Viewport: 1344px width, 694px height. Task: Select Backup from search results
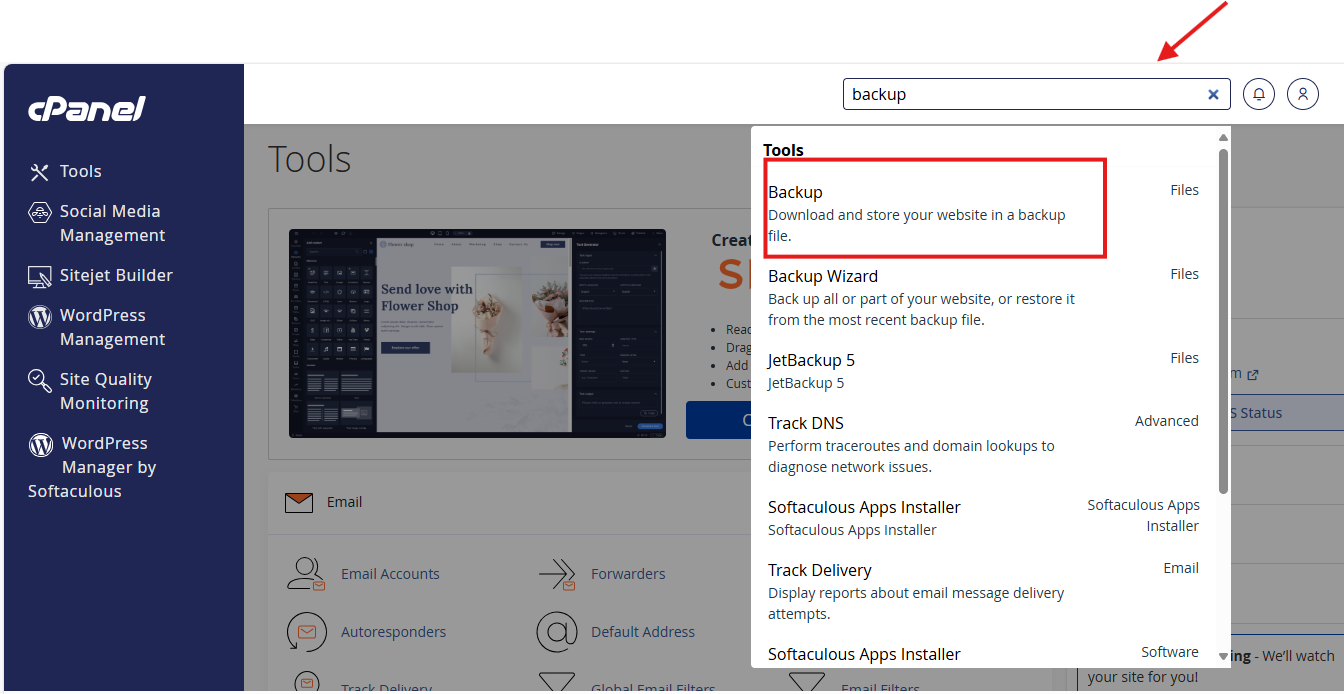(x=796, y=192)
